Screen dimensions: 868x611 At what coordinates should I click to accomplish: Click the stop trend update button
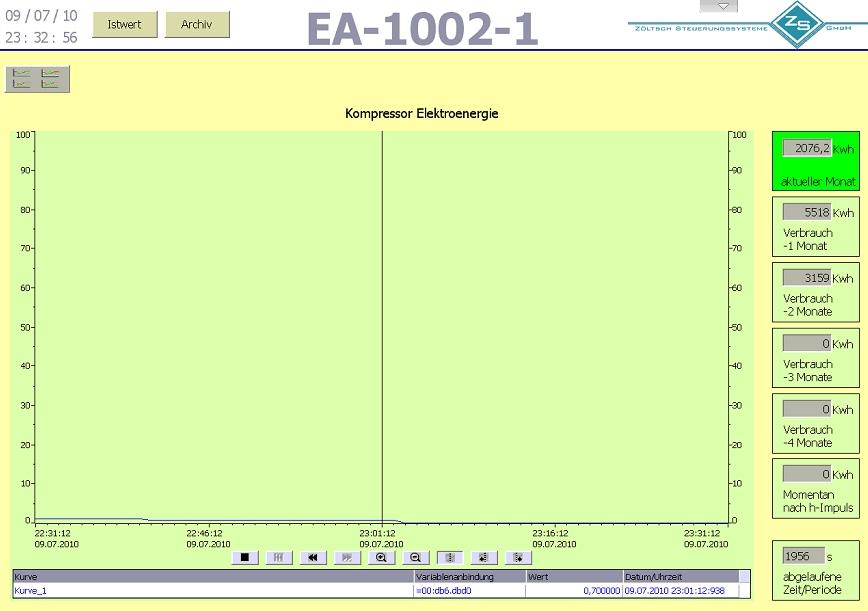[x=244, y=558]
